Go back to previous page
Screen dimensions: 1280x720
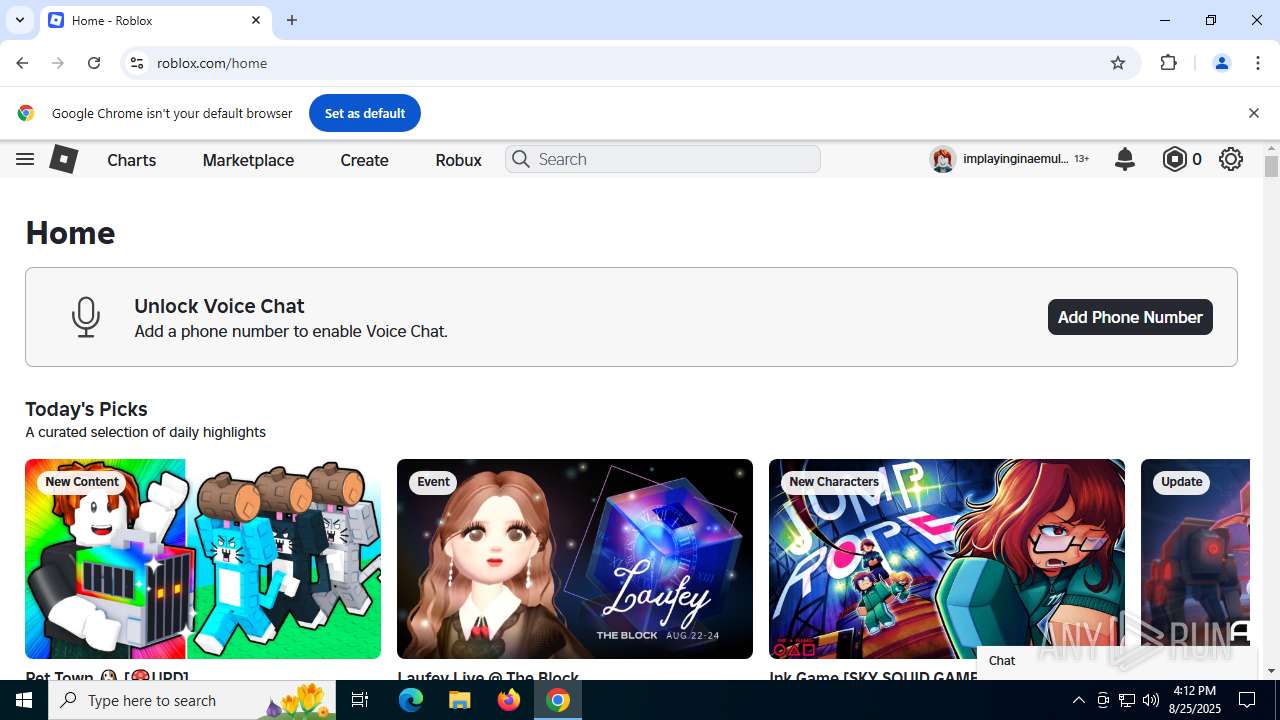point(22,63)
